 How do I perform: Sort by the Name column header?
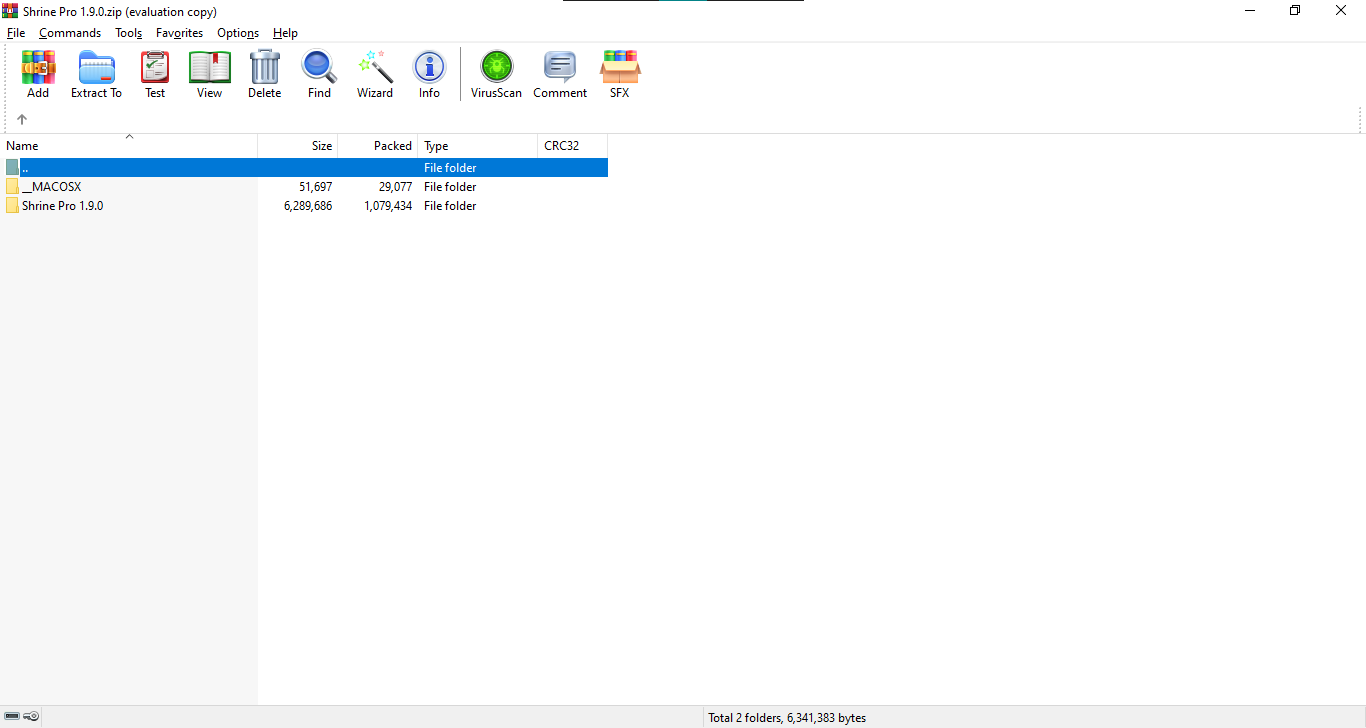point(129,146)
